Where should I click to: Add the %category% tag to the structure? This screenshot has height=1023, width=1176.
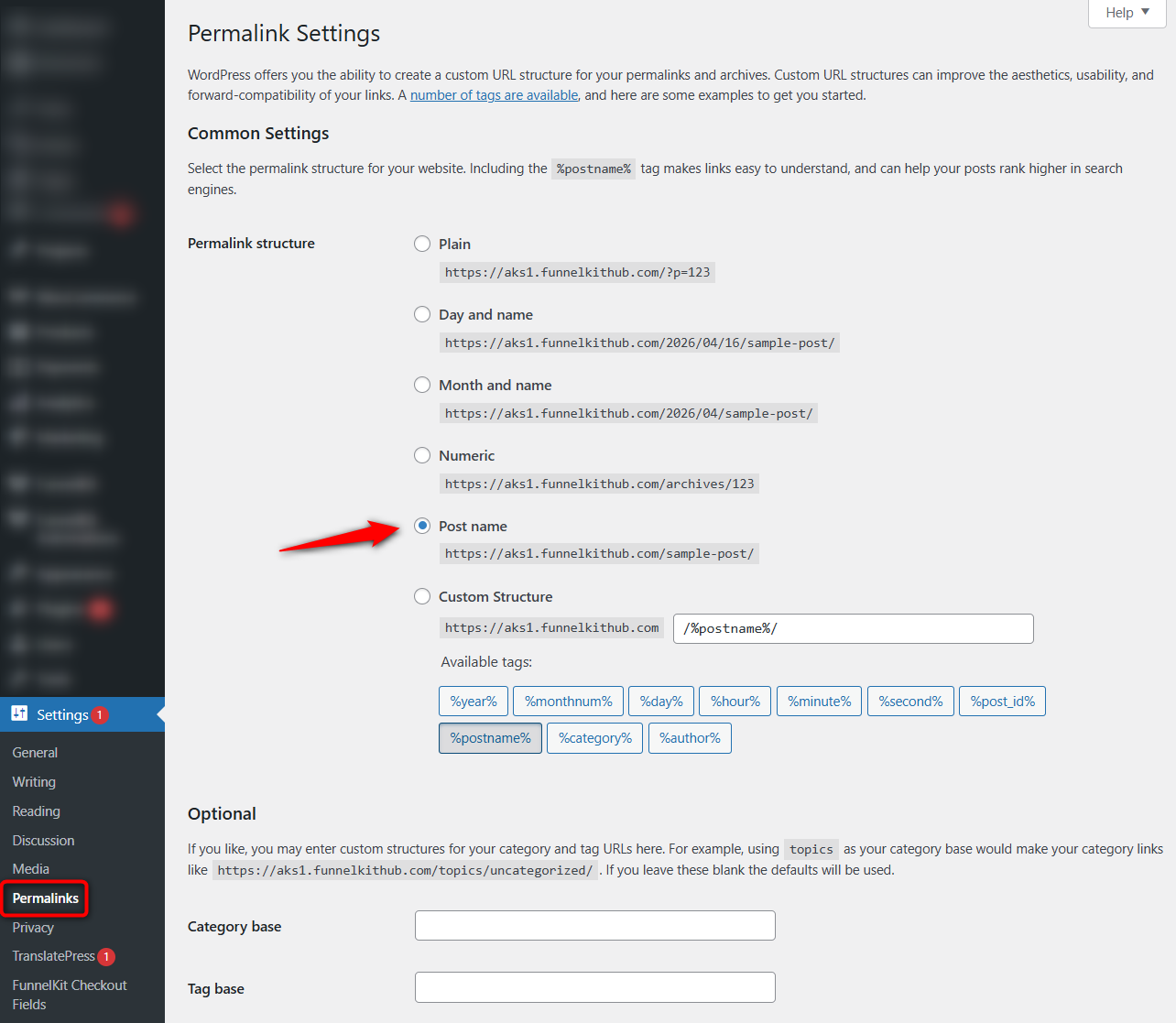594,737
